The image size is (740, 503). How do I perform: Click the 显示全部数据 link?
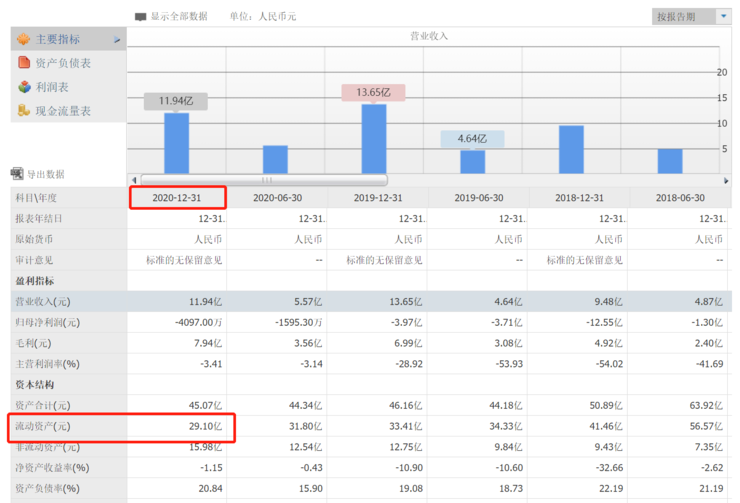tap(179, 17)
